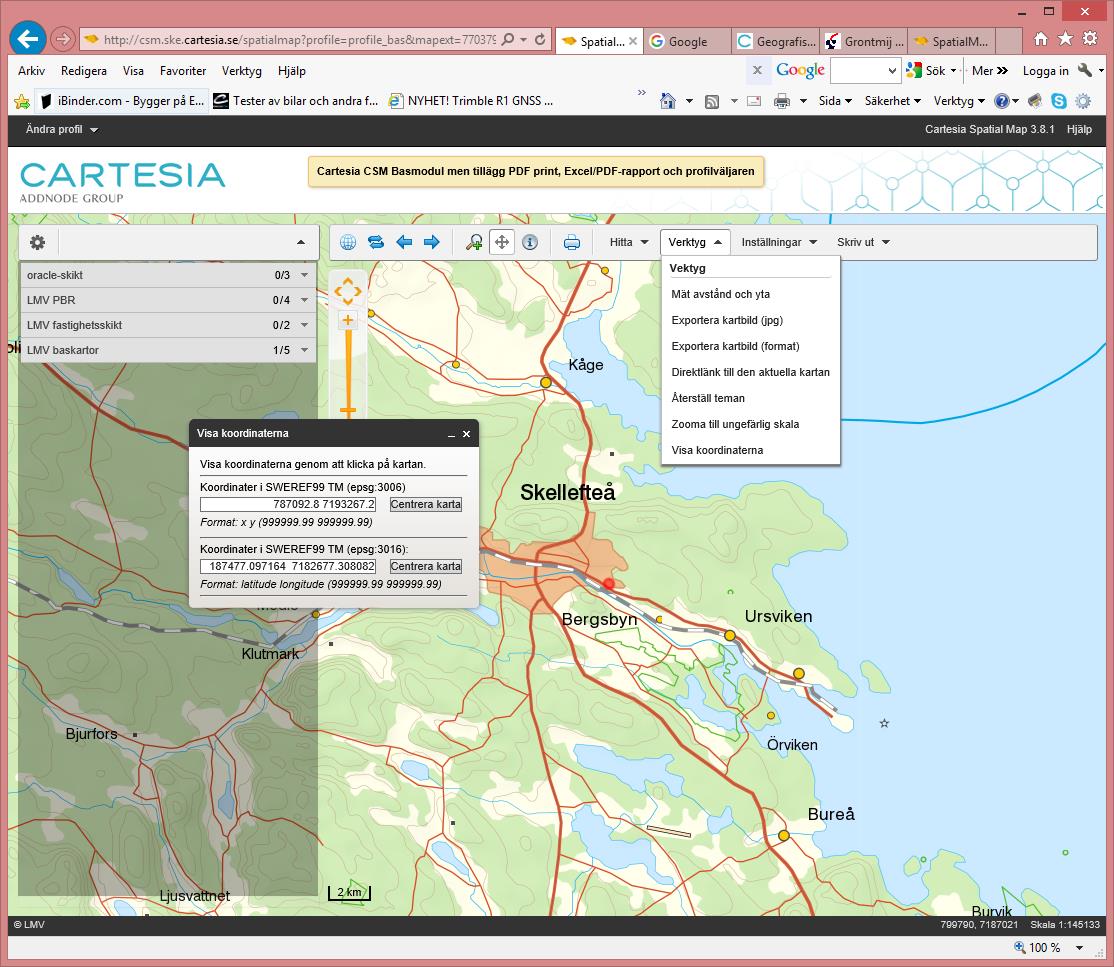This screenshot has width=1114, height=967.
Task: Expand the oracle-skikt layer group
Action: tap(305, 275)
